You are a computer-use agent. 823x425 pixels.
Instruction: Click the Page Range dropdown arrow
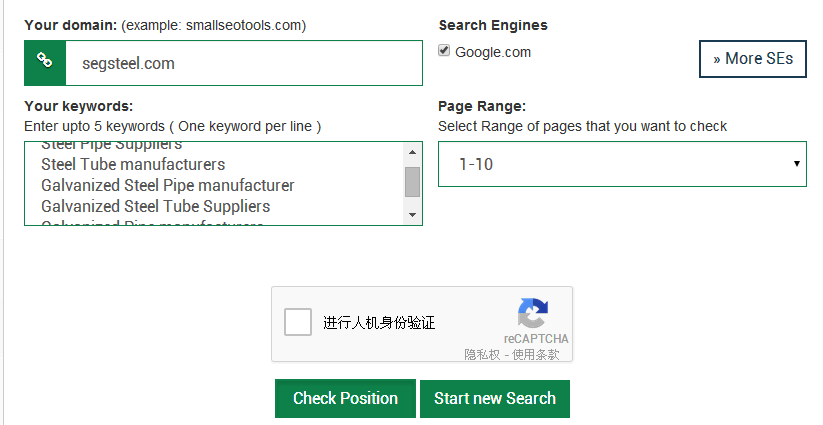(796, 164)
